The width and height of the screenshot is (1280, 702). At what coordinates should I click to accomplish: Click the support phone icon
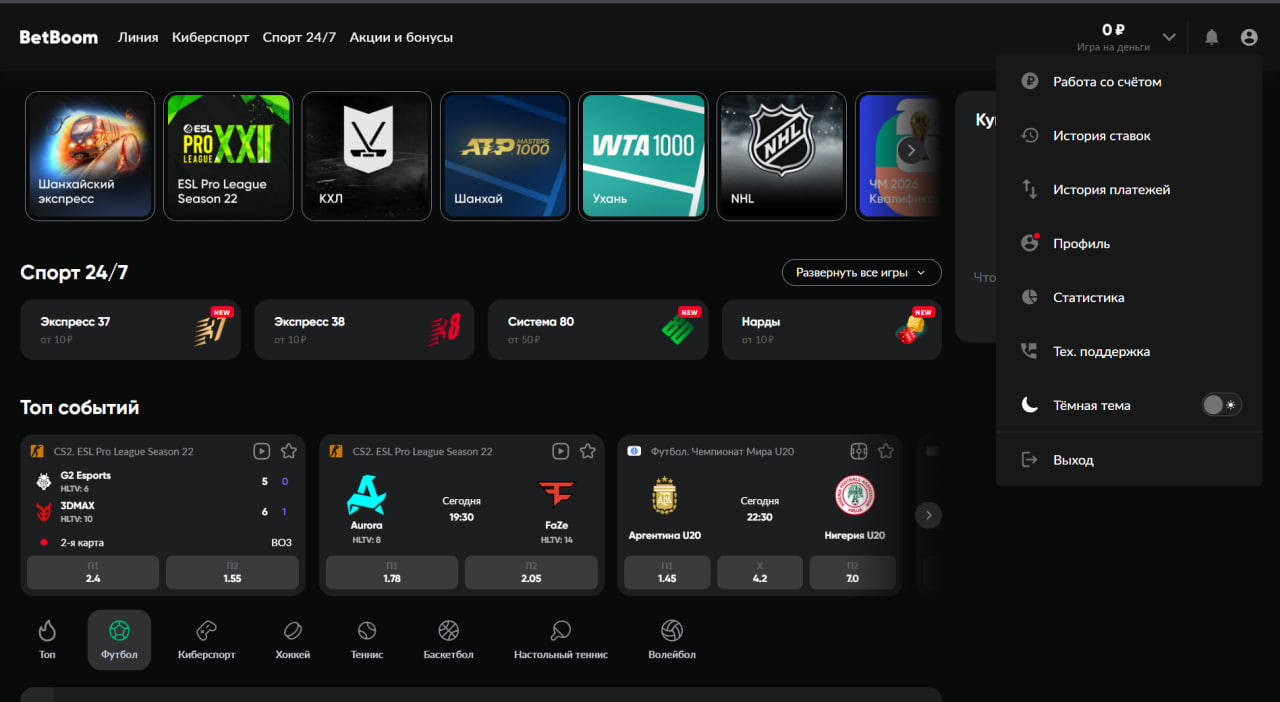[1029, 351]
